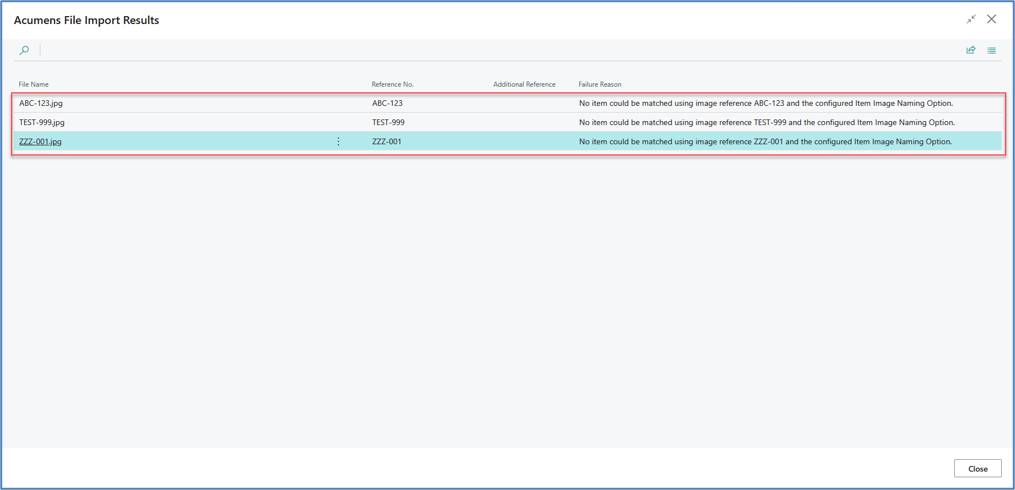Select the ABC-123.jpg file name cell
The height and width of the screenshot is (490, 1015).
pyautogui.click(x=41, y=103)
